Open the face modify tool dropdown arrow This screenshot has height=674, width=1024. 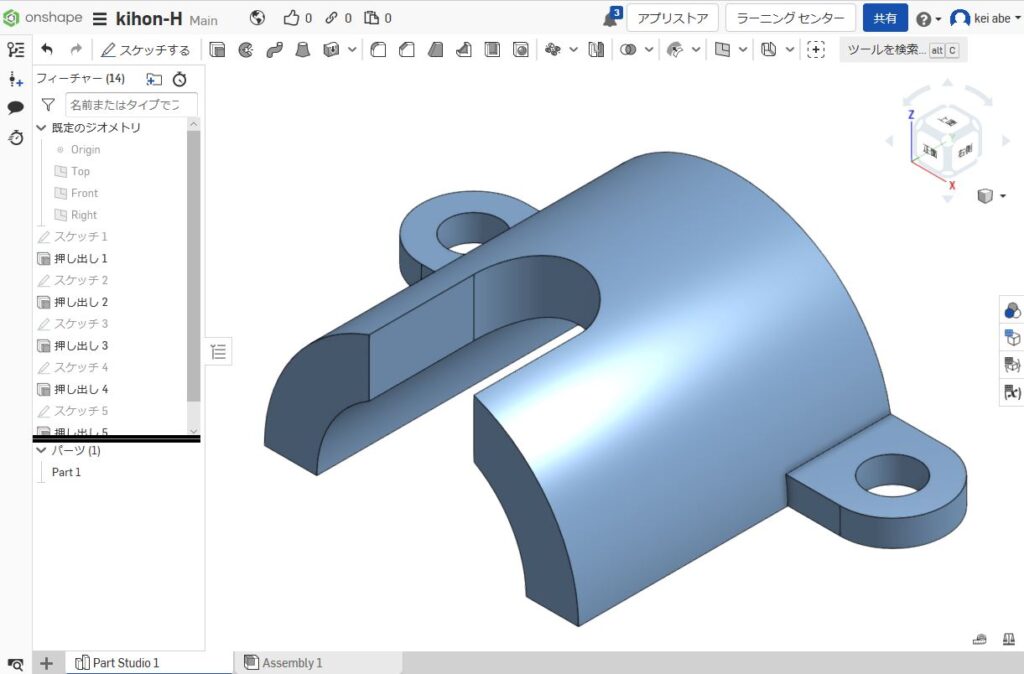pyautogui.click(x=696, y=50)
